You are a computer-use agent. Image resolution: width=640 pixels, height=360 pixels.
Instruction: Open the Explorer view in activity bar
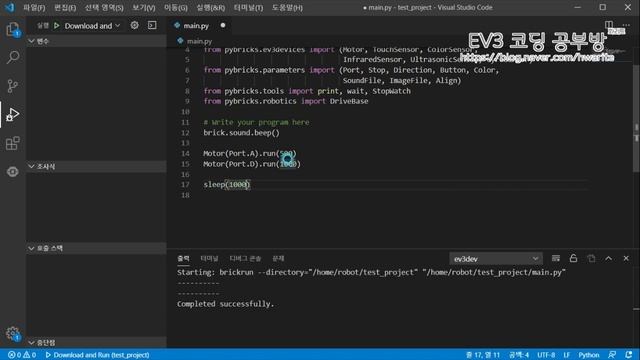(13, 29)
